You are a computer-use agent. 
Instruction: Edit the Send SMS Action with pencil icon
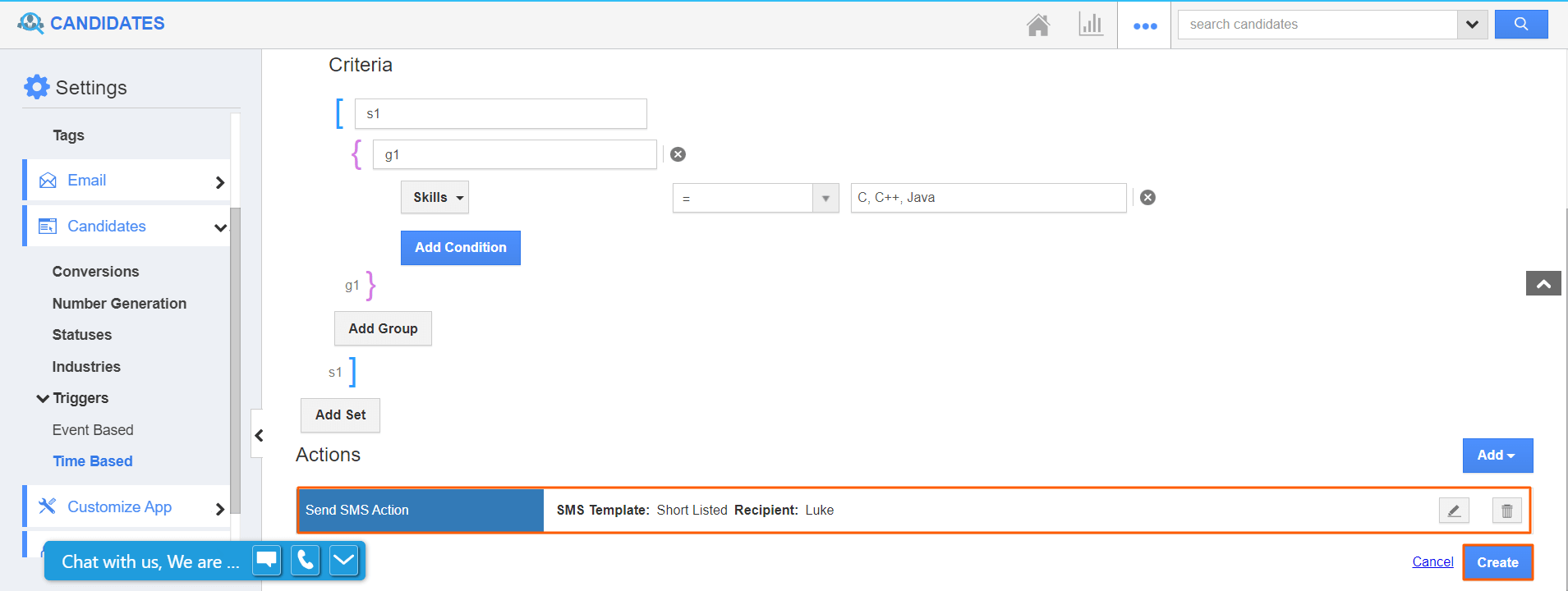tap(1454, 511)
